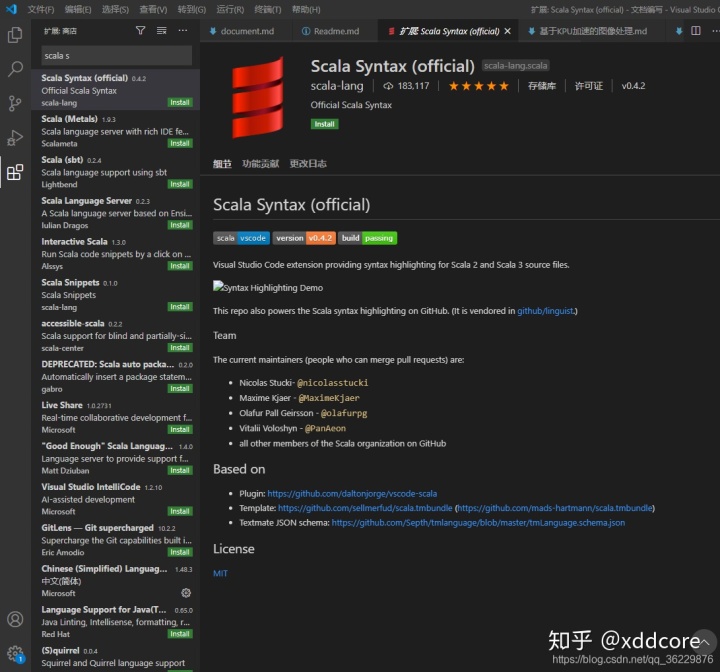Open the 终端(T) menu
Image resolution: width=720 pixels, height=672 pixels.
(x=268, y=9)
